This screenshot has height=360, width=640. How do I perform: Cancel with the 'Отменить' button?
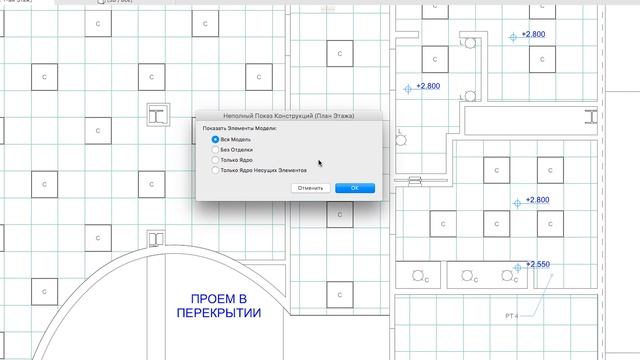click(x=310, y=188)
